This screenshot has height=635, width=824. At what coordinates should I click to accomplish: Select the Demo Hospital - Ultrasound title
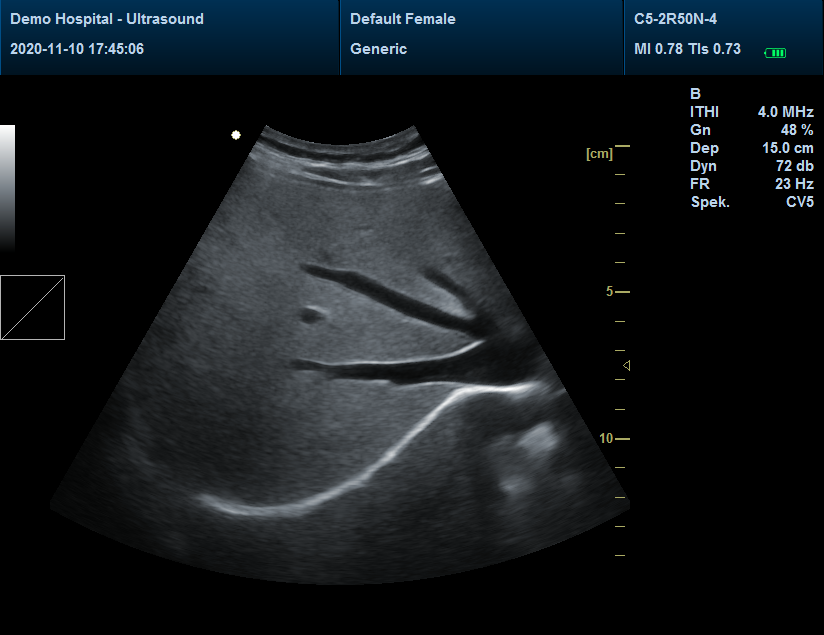[x=107, y=19]
